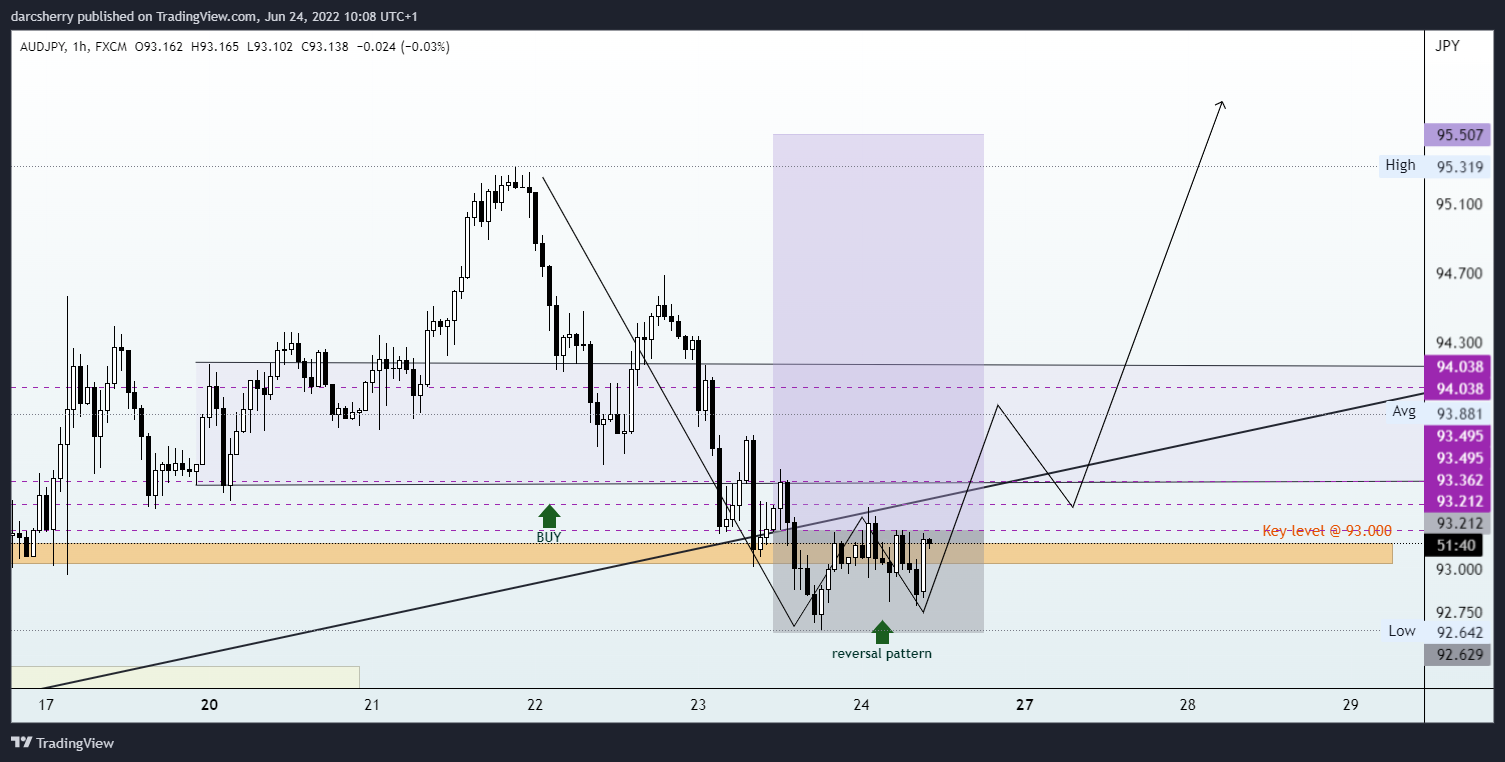Click the green arrow above BUY label
The image size is (1505, 762).
(549, 516)
